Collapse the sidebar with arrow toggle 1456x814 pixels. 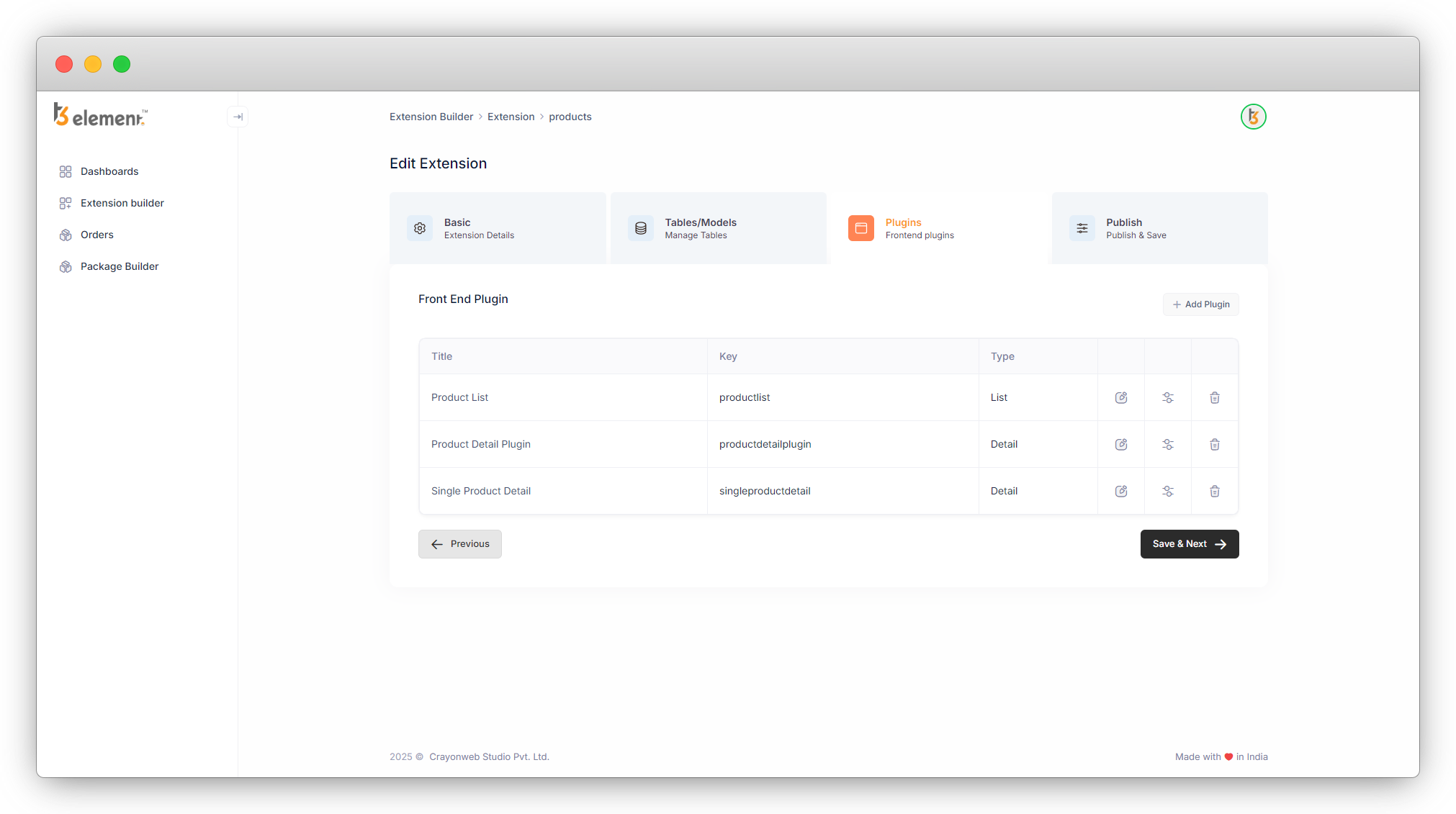[238, 117]
